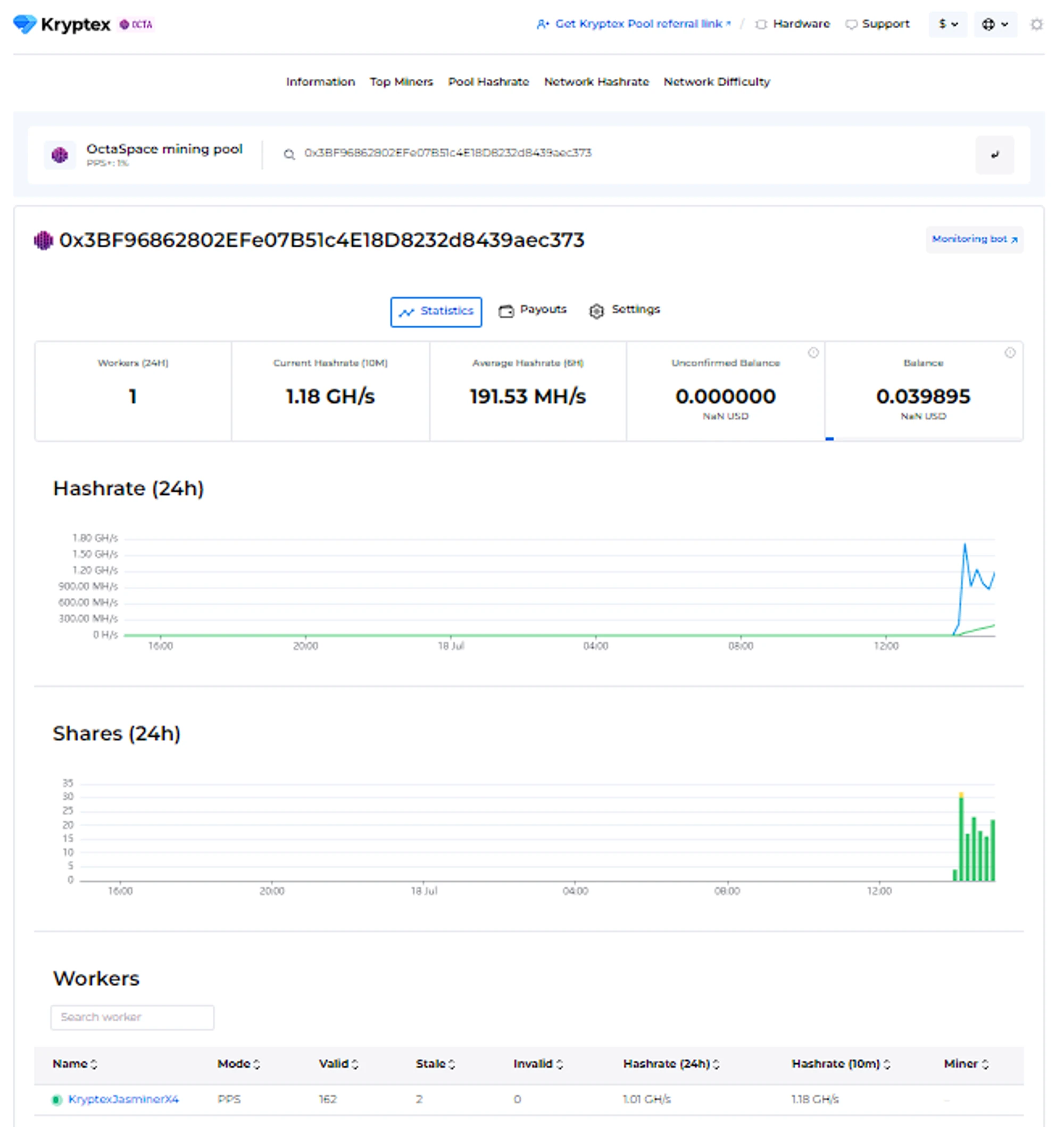The height and width of the screenshot is (1127, 1064).
Task: Click the search magnifier icon
Action: point(289,154)
